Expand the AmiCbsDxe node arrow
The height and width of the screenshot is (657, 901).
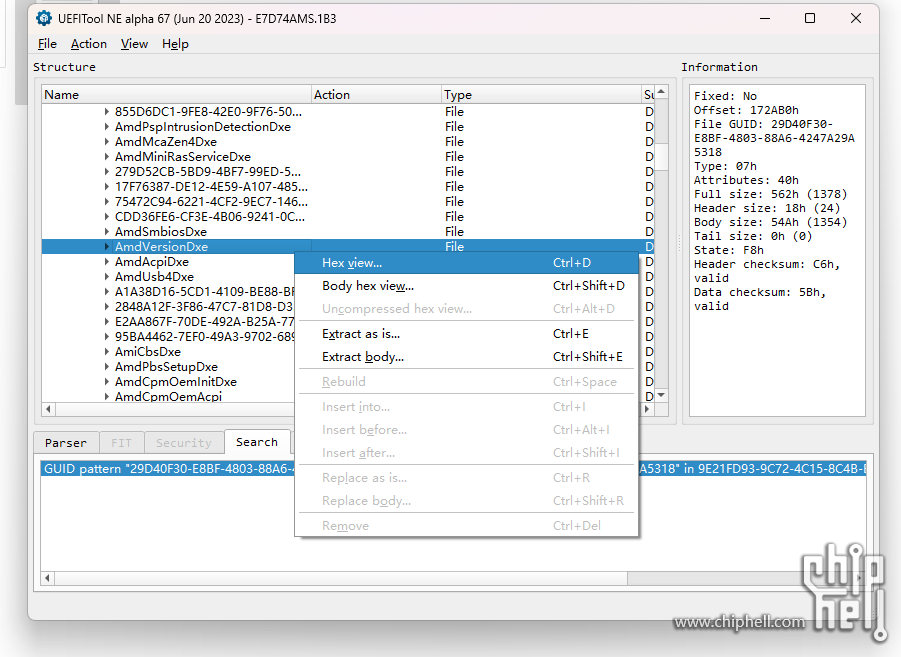(106, 351)
